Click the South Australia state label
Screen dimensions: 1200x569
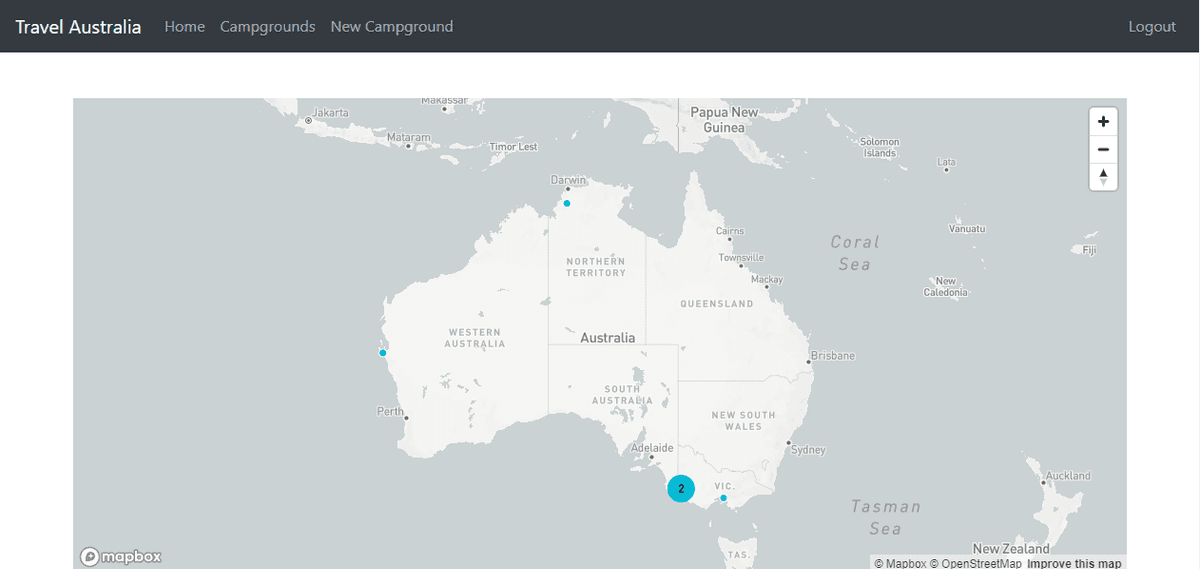click(x=622, y=395)
